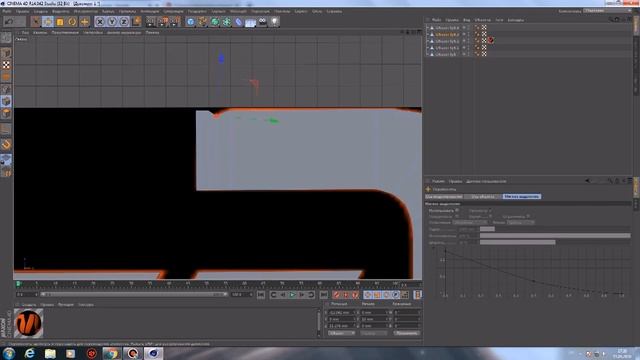This screenshot has height=360, width=640.
Task: Switch to the highlighted soft selection tab
Action: [x=522, y=196]
